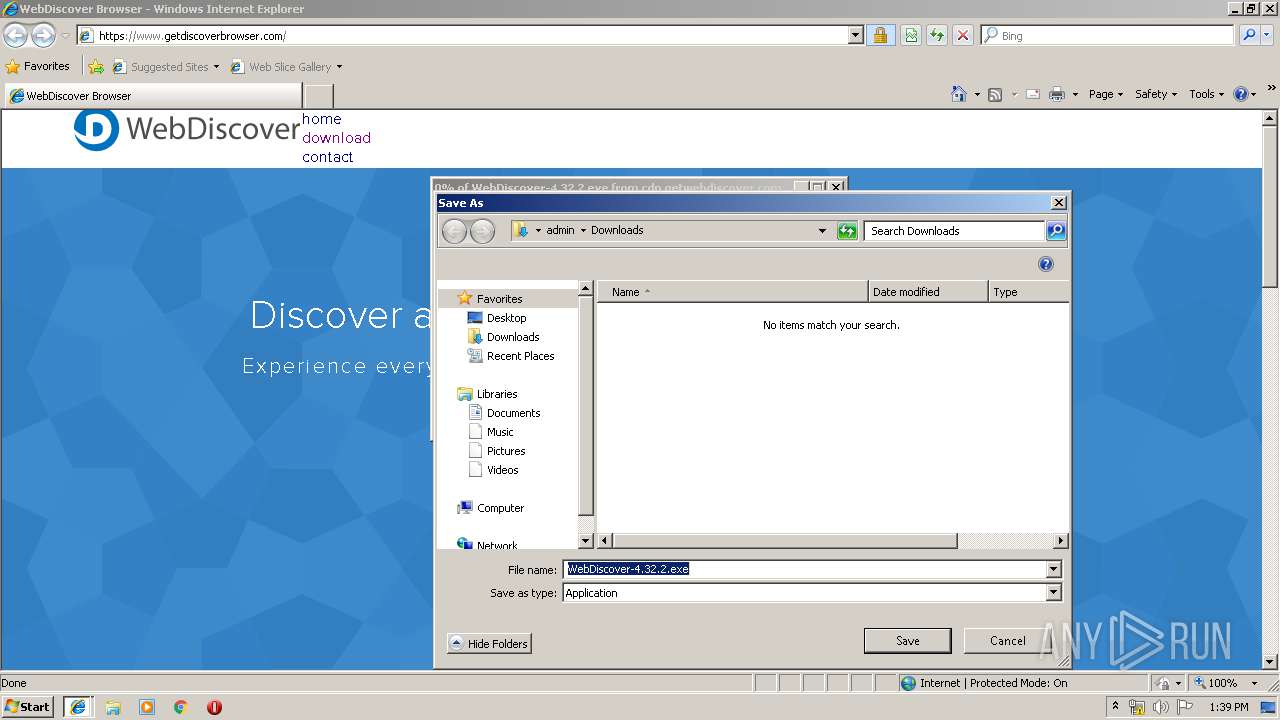
Task: Click the Save As dialog Back button
Action: (454, 231)
